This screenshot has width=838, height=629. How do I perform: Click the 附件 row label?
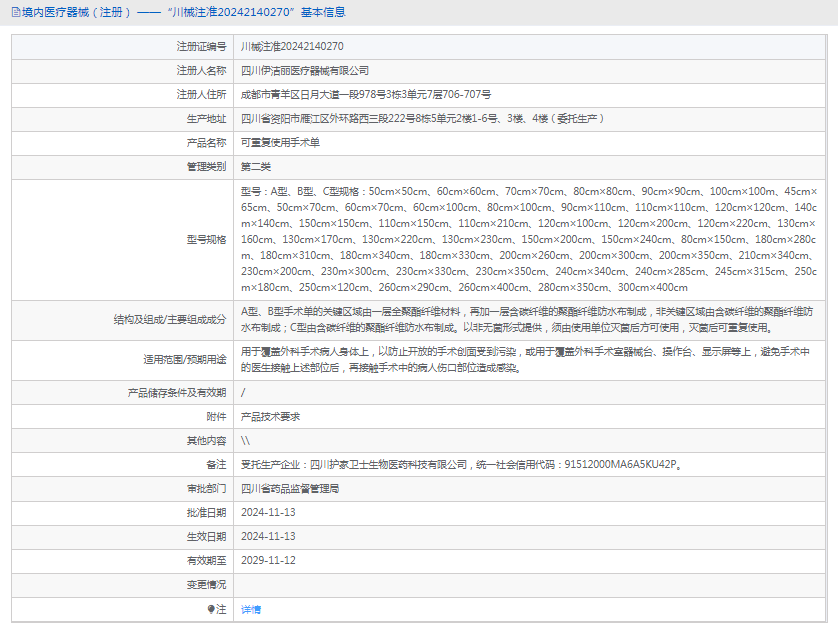(216, 417)
